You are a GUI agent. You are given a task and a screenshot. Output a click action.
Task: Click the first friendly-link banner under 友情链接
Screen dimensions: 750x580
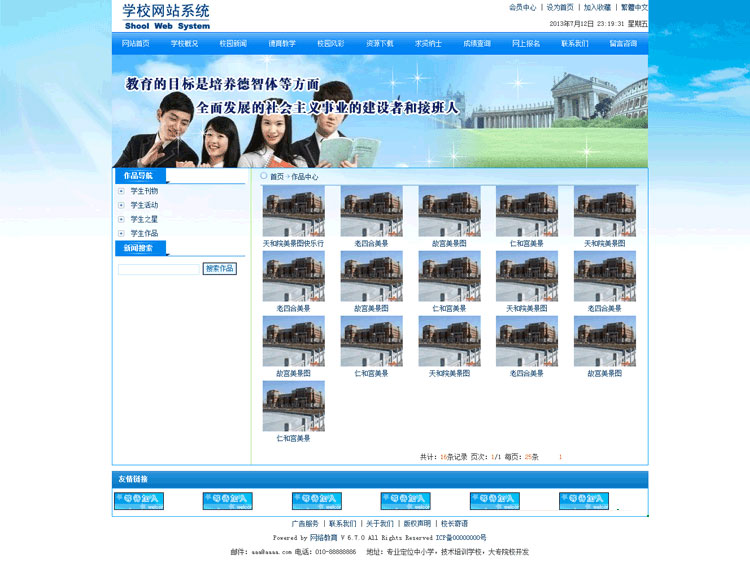(x=139, y=501)
